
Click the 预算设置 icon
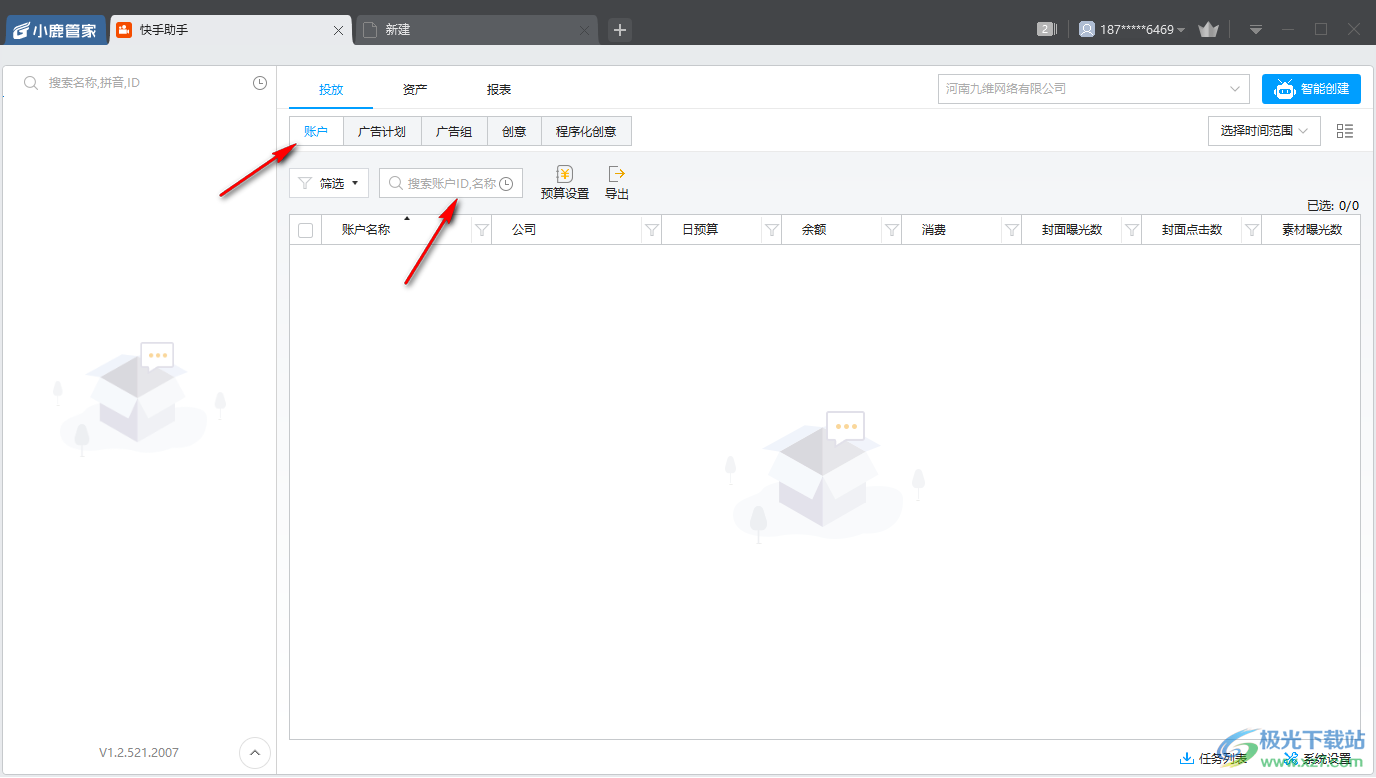pyautogui.click(x=565, y=183)
